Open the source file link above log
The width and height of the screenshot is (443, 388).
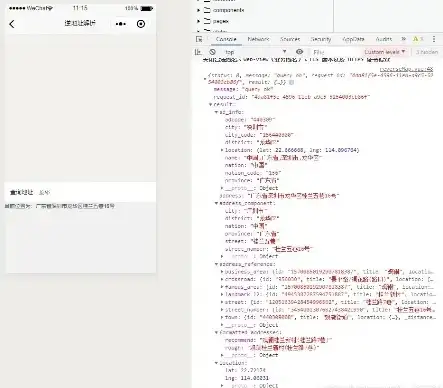(406, 69)
